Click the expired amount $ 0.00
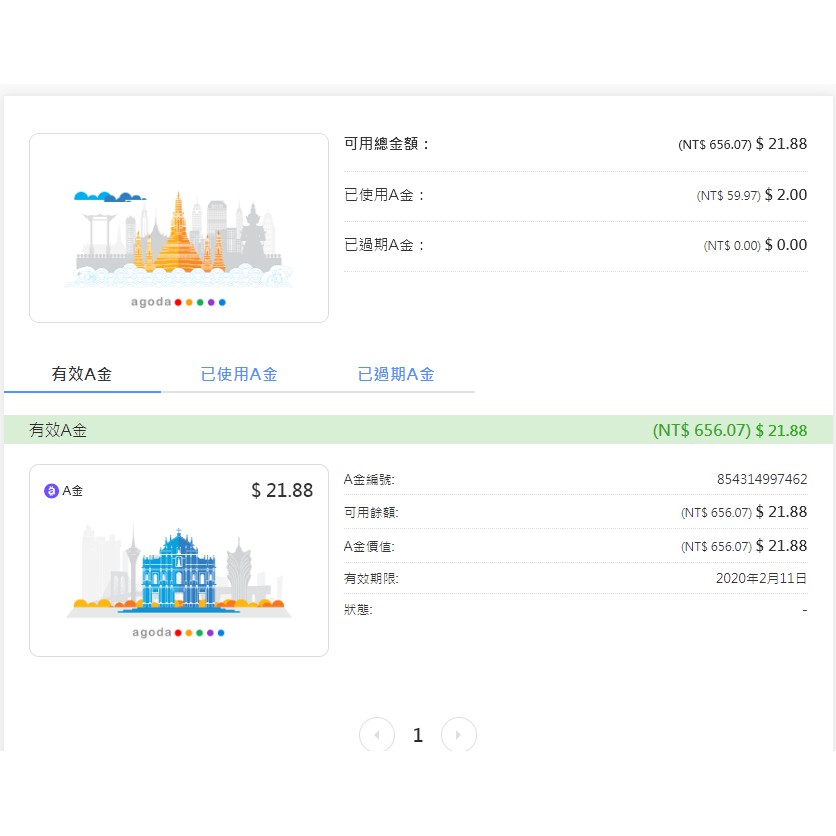Screen dimensions: 836x836 coord(786,245)
